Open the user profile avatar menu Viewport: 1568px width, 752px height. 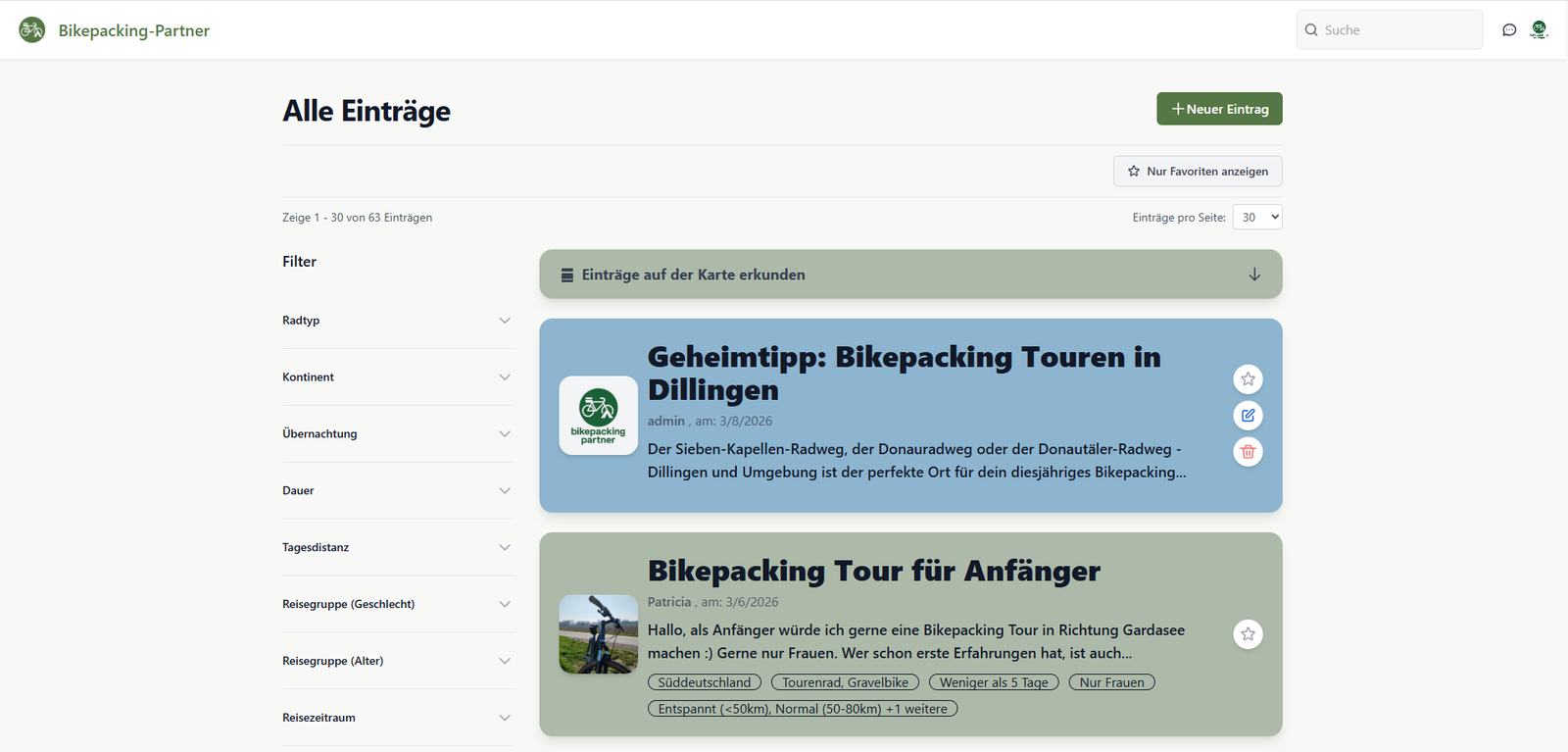[x=1540, y=30]
